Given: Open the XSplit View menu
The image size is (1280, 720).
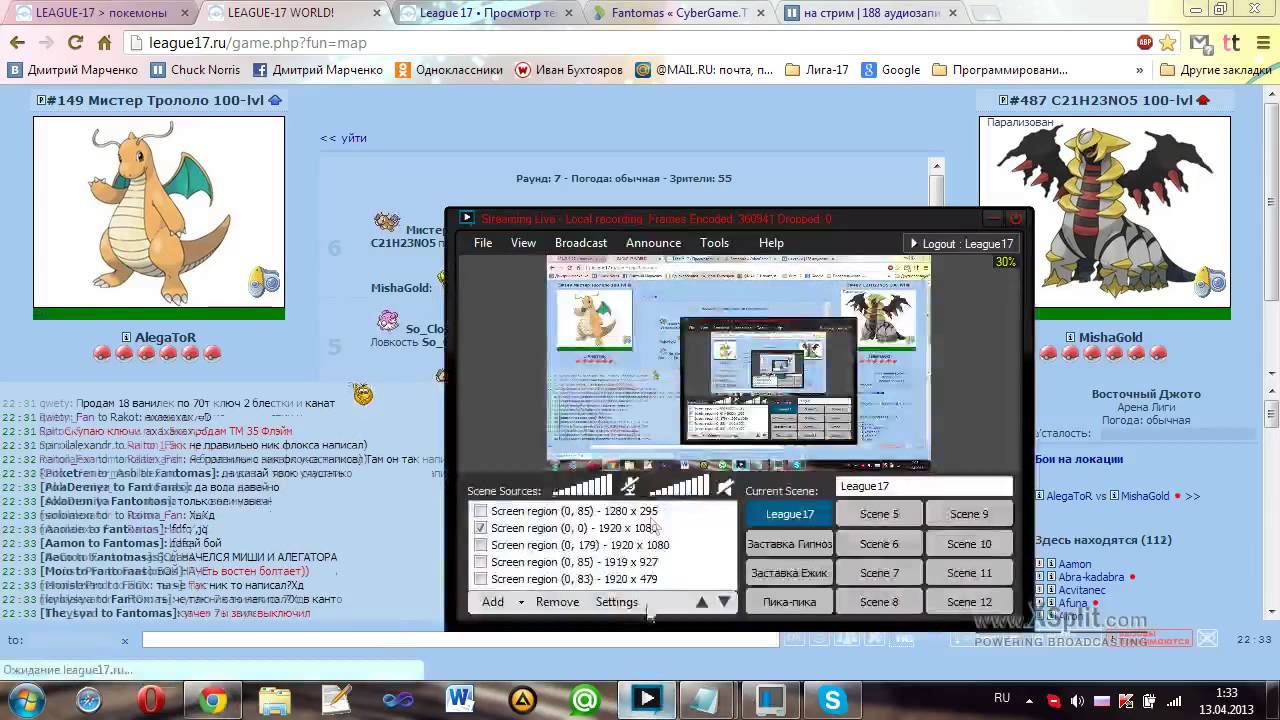Looking at the screenshot, I should pyautogui.click(x=523, y=243).
